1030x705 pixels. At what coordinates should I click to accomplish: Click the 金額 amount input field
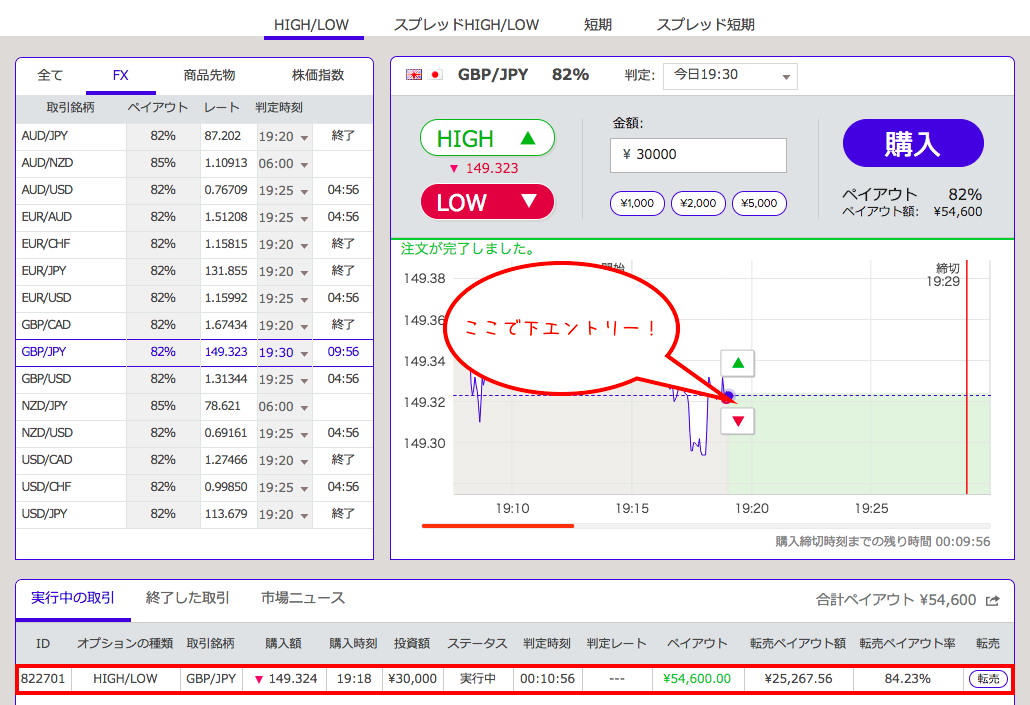point(698,155)
